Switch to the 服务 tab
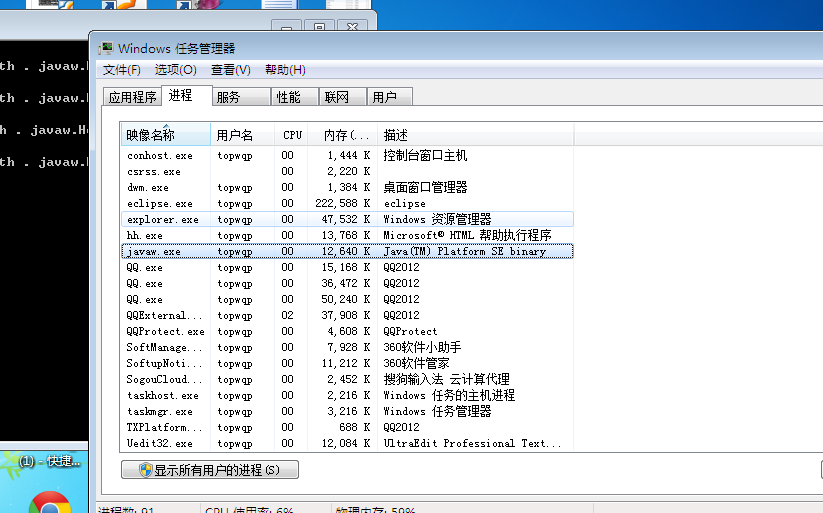This screenshot has height=513, width=823. point(241,97)
